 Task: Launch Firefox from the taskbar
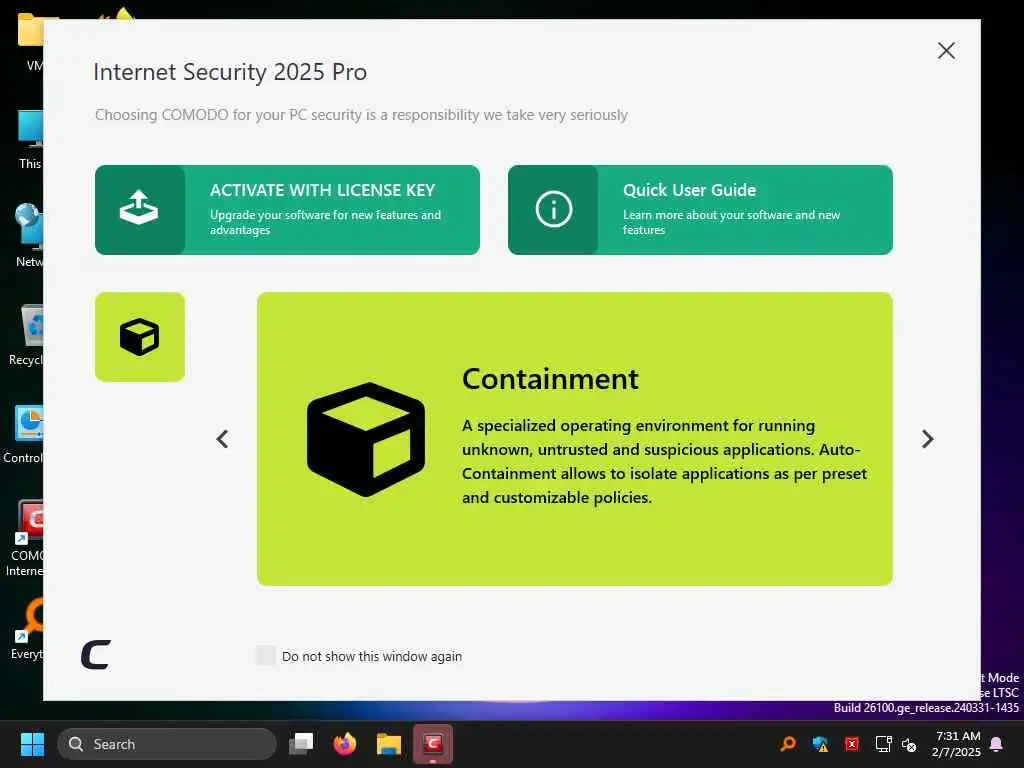(345, 744)
